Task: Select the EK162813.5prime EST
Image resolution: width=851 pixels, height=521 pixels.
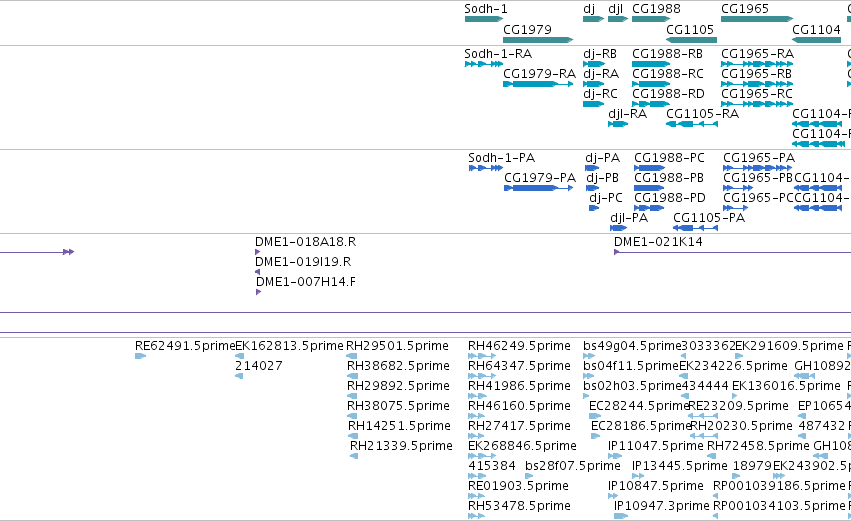Action: [239, 357]
